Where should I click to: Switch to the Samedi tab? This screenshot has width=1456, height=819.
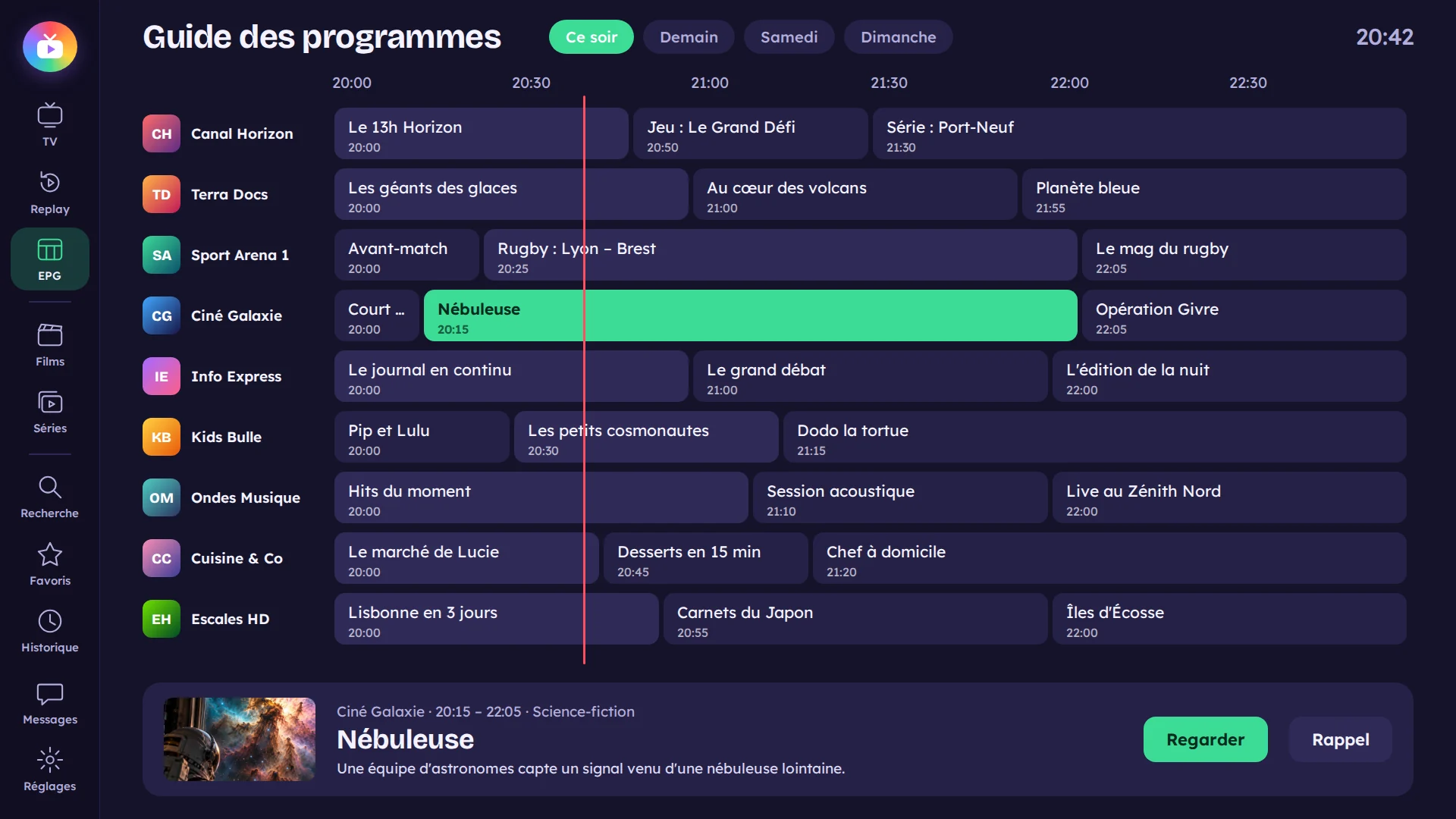[789, 37]
